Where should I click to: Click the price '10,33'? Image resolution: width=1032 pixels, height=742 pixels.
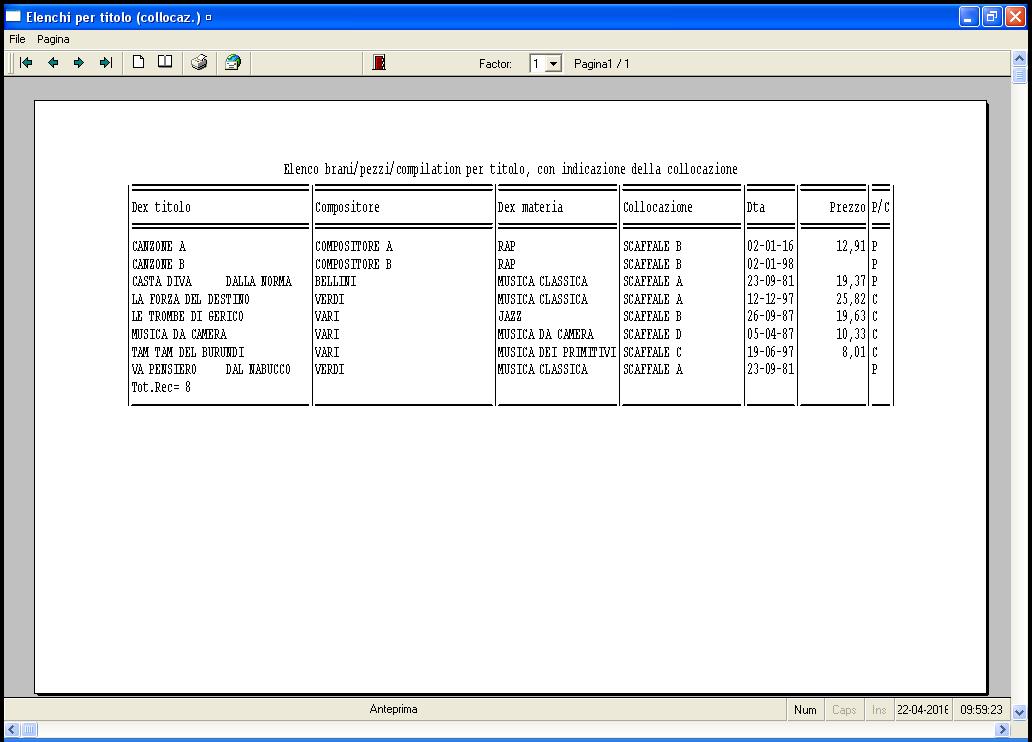[x=851, y=334]
